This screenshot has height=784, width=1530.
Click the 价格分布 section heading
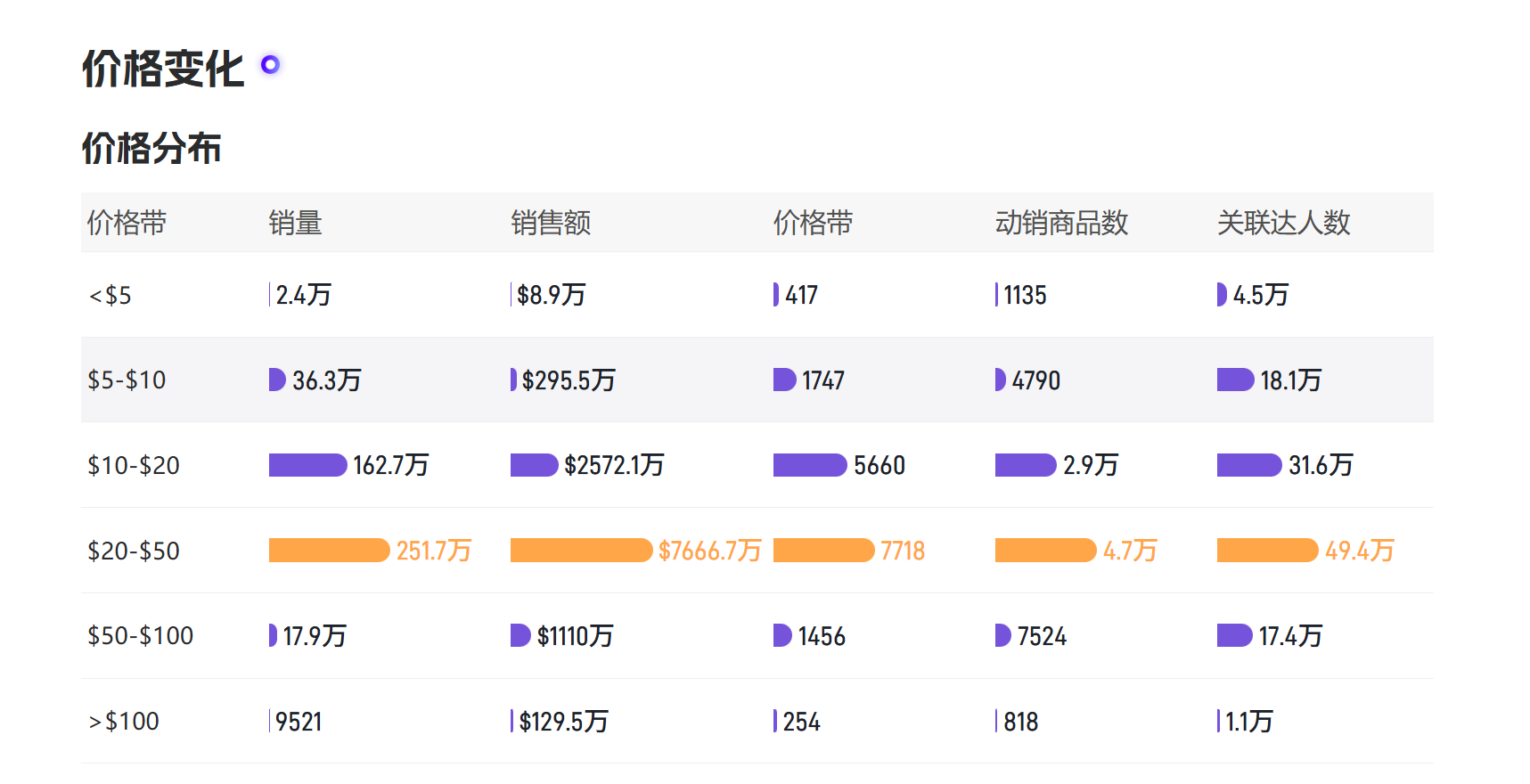[x=151, y=148]
